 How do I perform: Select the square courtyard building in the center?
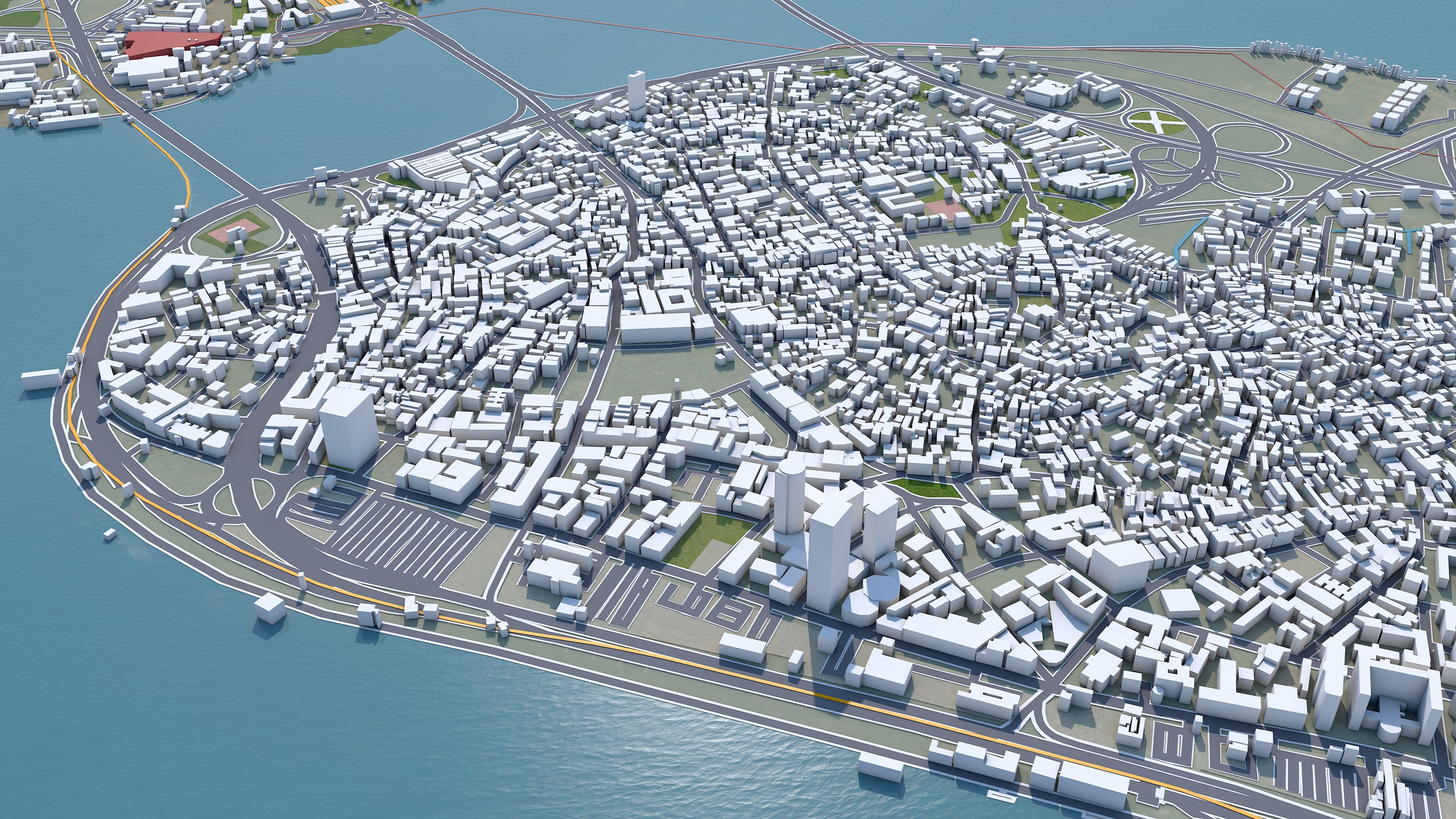676,300
